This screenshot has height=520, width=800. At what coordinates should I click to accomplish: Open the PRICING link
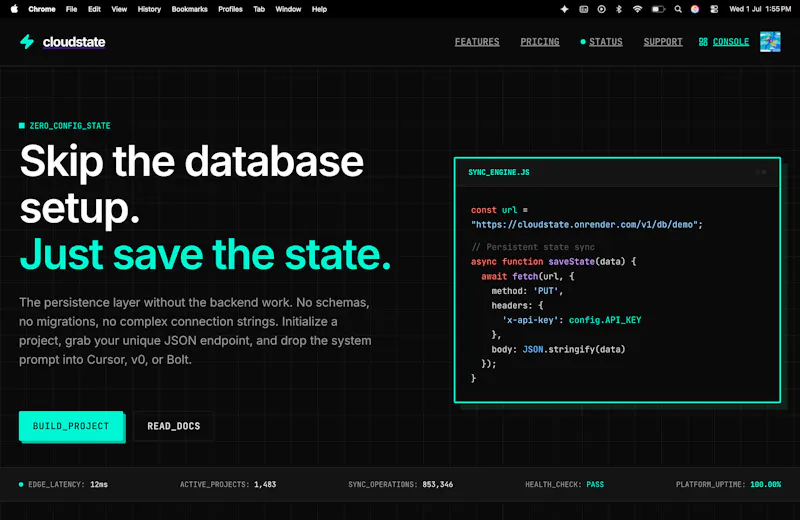[x=540, y=42]
